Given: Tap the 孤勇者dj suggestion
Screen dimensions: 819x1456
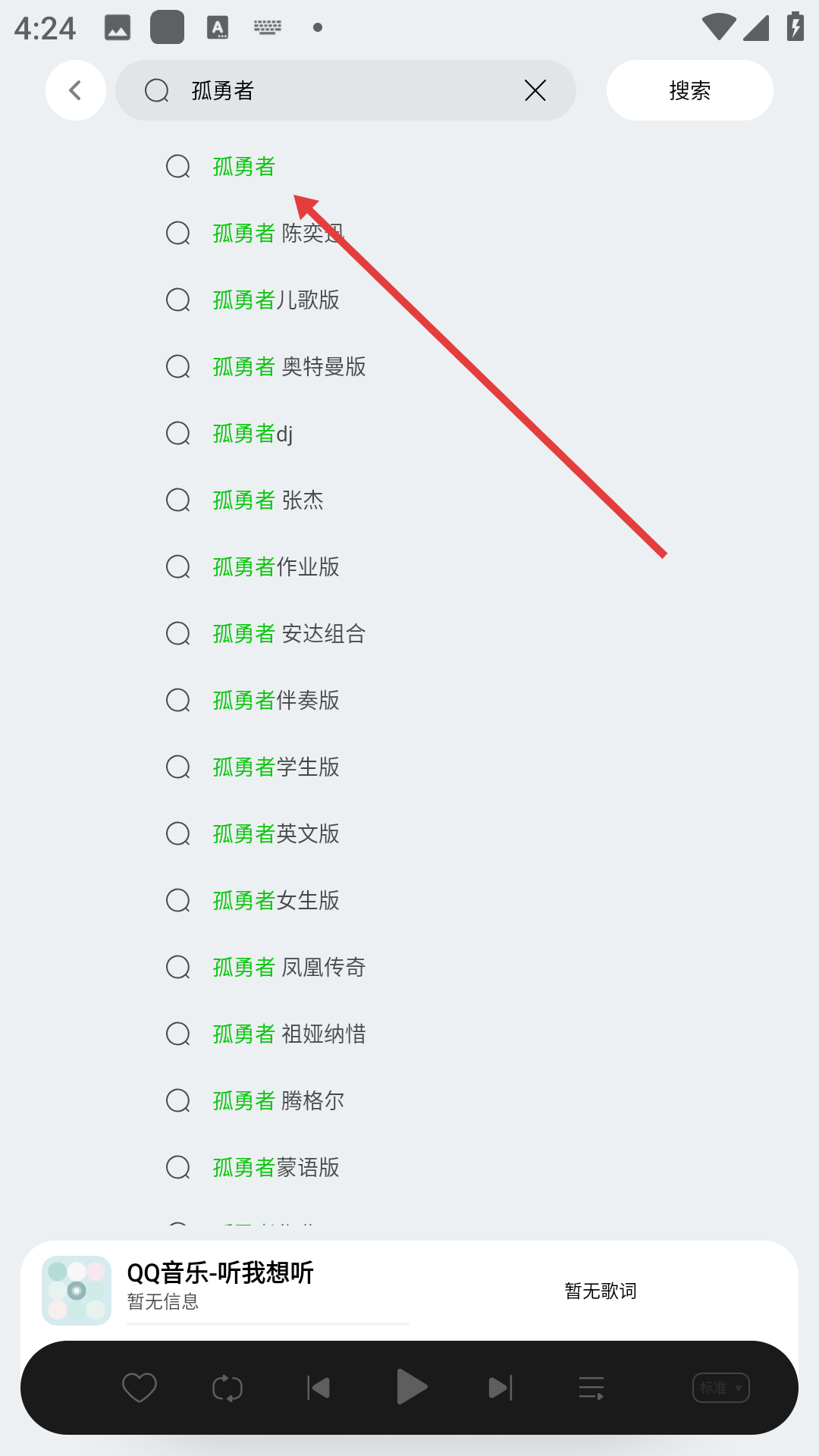Looking at the screenshot, I should pyautogui.click(x=253, y=433).
